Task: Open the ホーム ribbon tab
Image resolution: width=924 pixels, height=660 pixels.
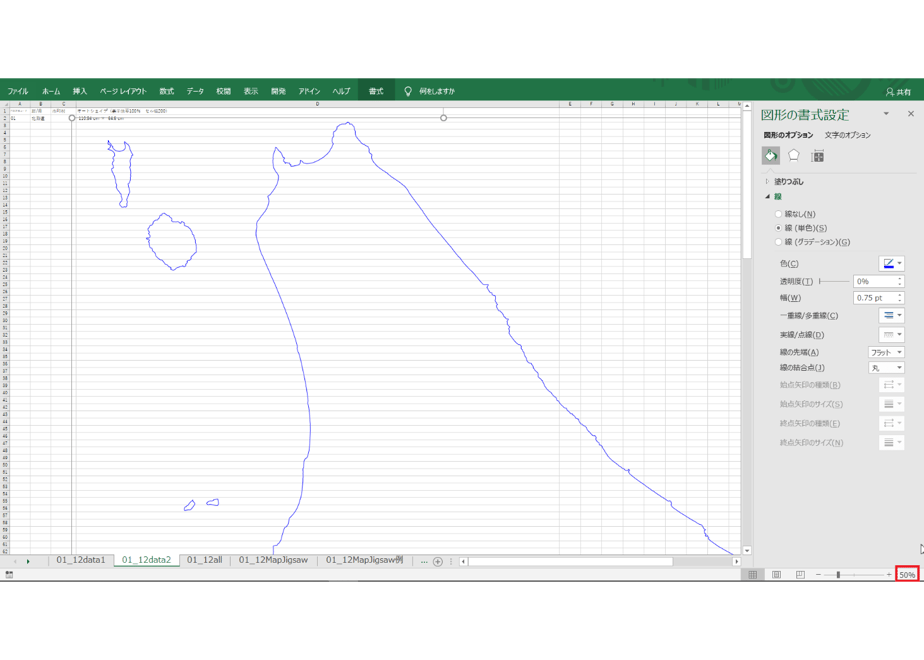Action: click(51, 91)
